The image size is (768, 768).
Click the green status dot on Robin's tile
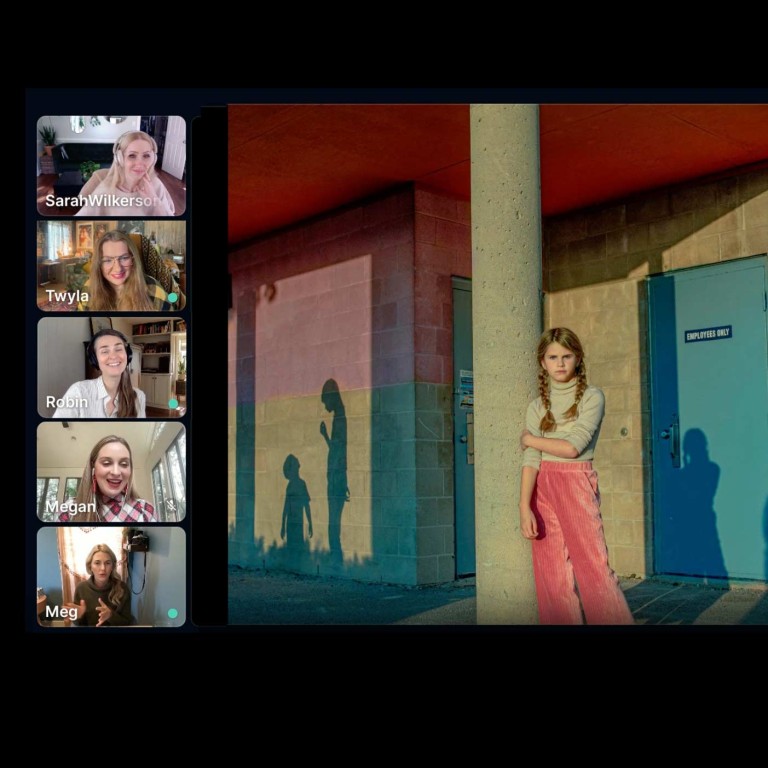173,404
